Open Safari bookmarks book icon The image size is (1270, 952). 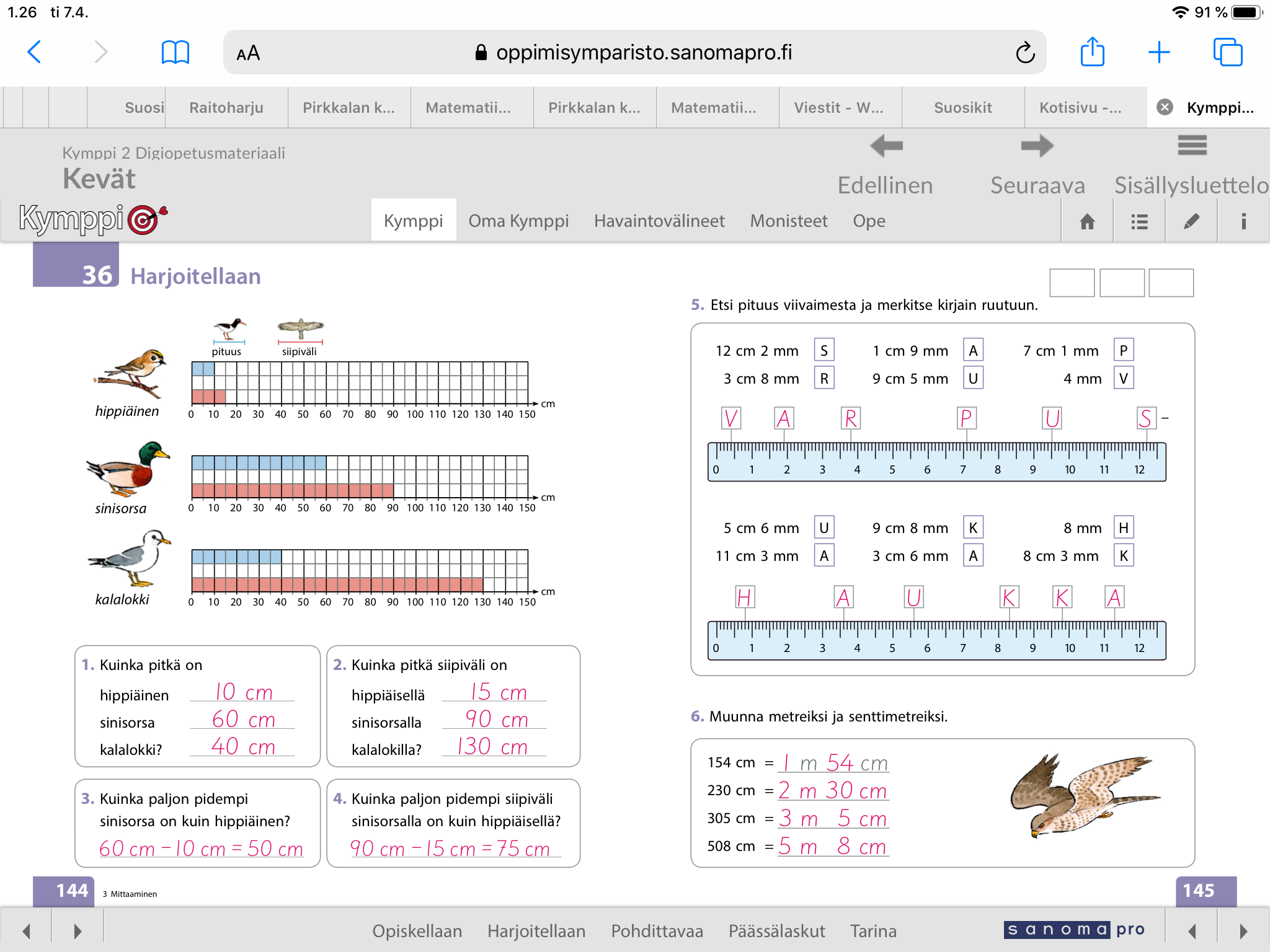pyautogui.click(x=175, y=52)
